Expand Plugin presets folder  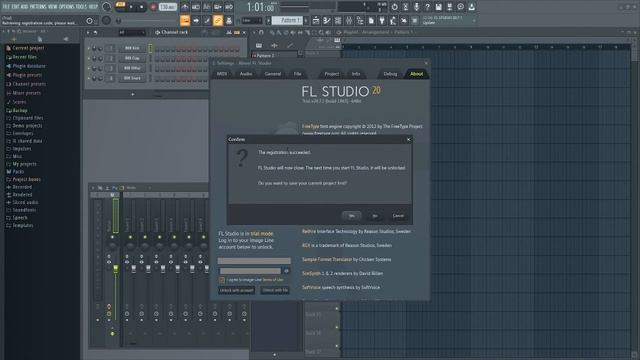pyautogui.click(x=27, y=75)
